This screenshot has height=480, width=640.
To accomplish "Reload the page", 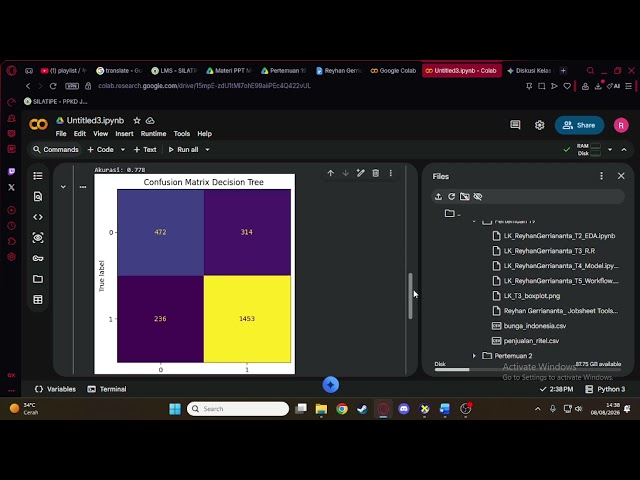I will pyautogui.click(x=53, y=86).
